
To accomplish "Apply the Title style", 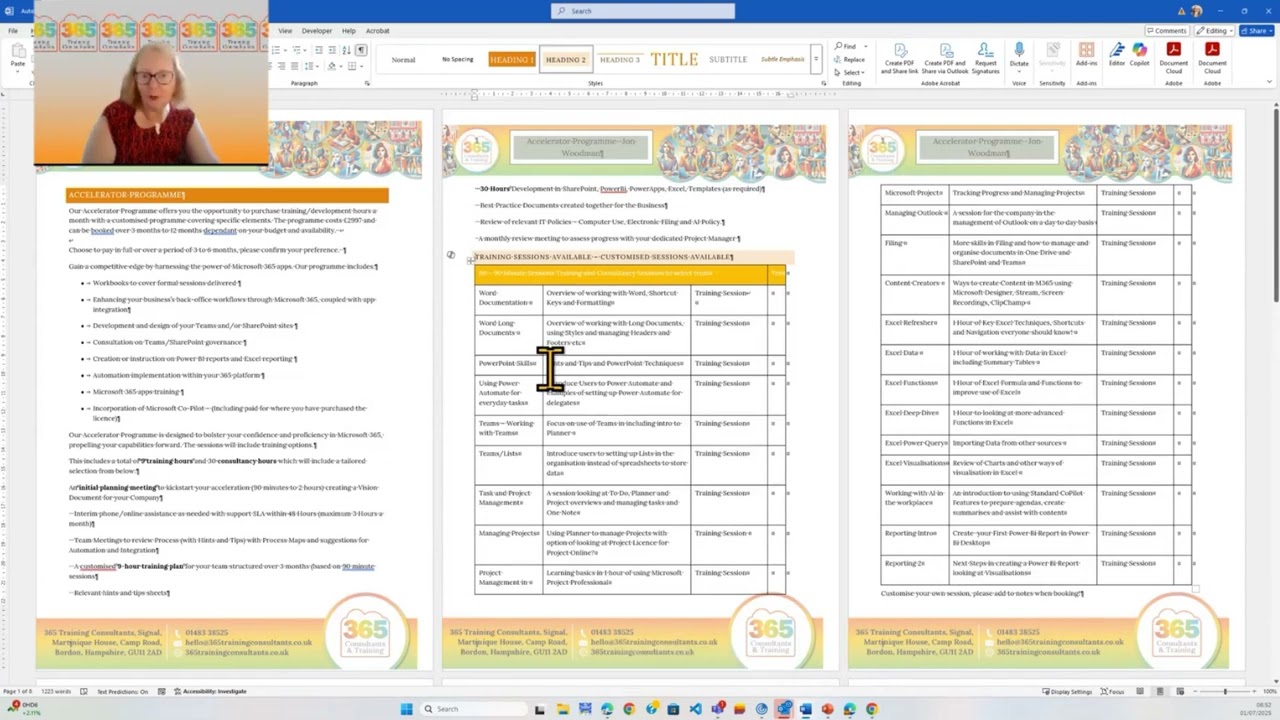I will 674,60.
